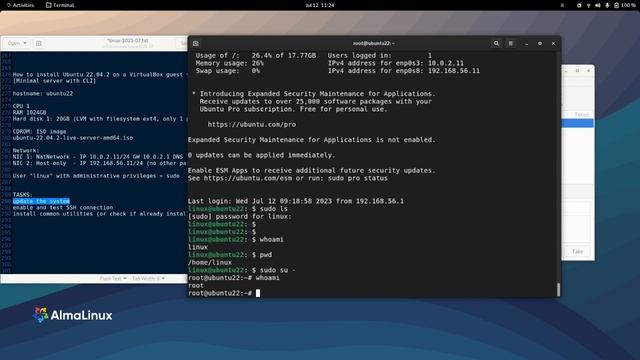Click the battery 100% indicator

tap(625, 5)
